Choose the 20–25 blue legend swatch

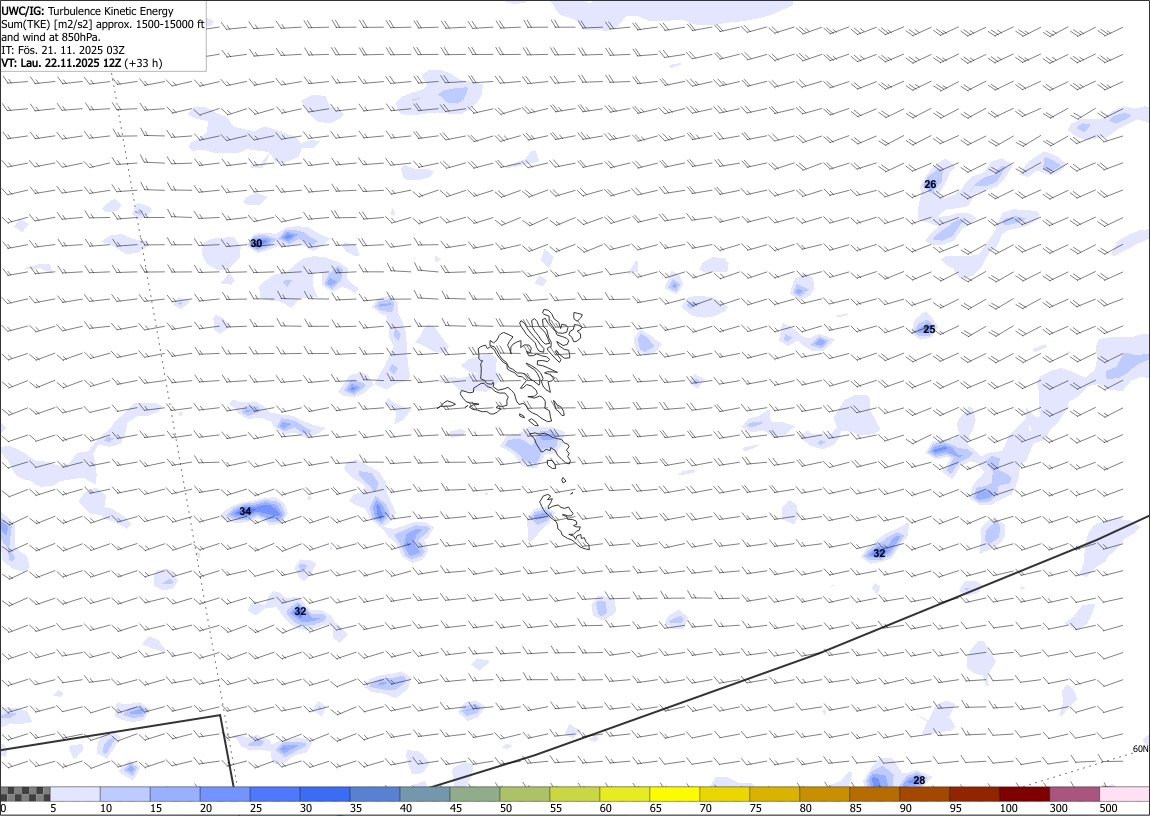225,794
